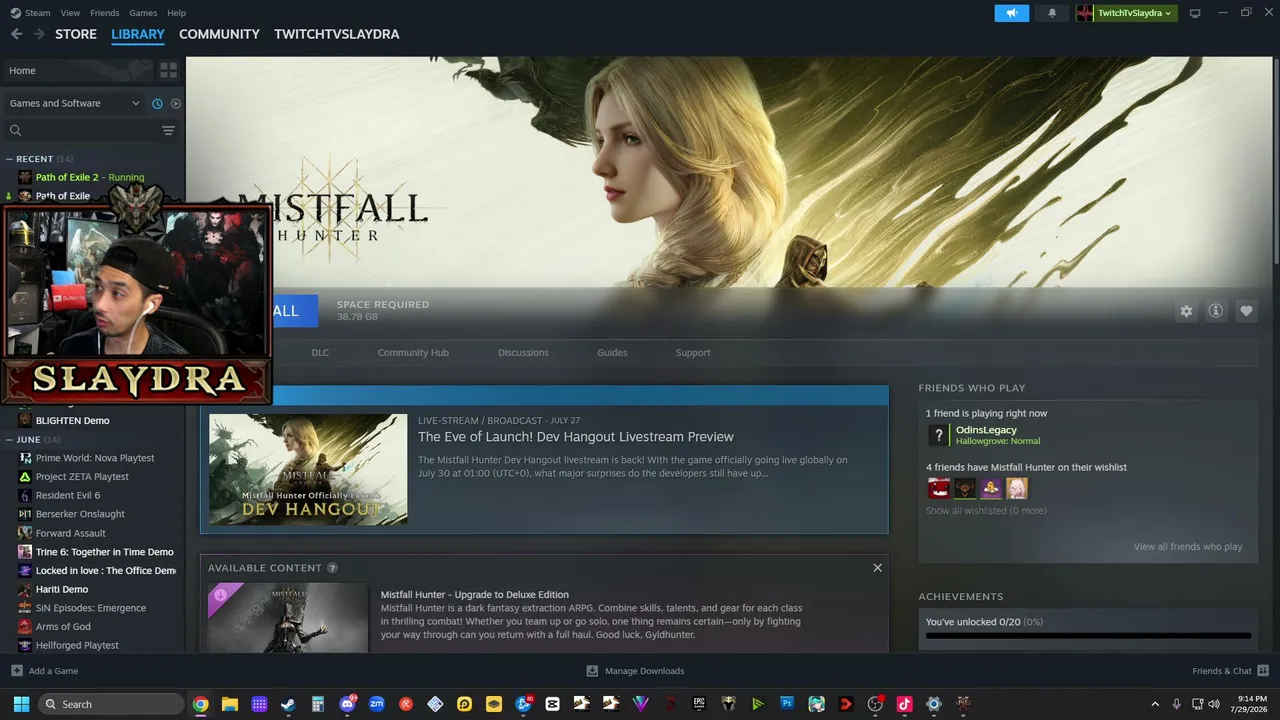The height and width of the screenshot is (720, 1280).
Task: Go back with the left arrow
Action: [x=16, y=34]
